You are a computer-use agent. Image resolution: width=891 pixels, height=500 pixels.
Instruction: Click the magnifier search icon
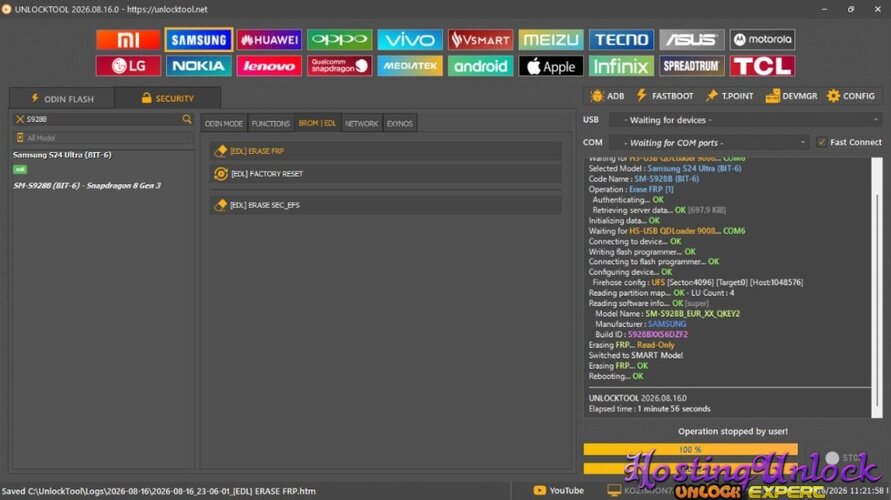click(186, 119)
